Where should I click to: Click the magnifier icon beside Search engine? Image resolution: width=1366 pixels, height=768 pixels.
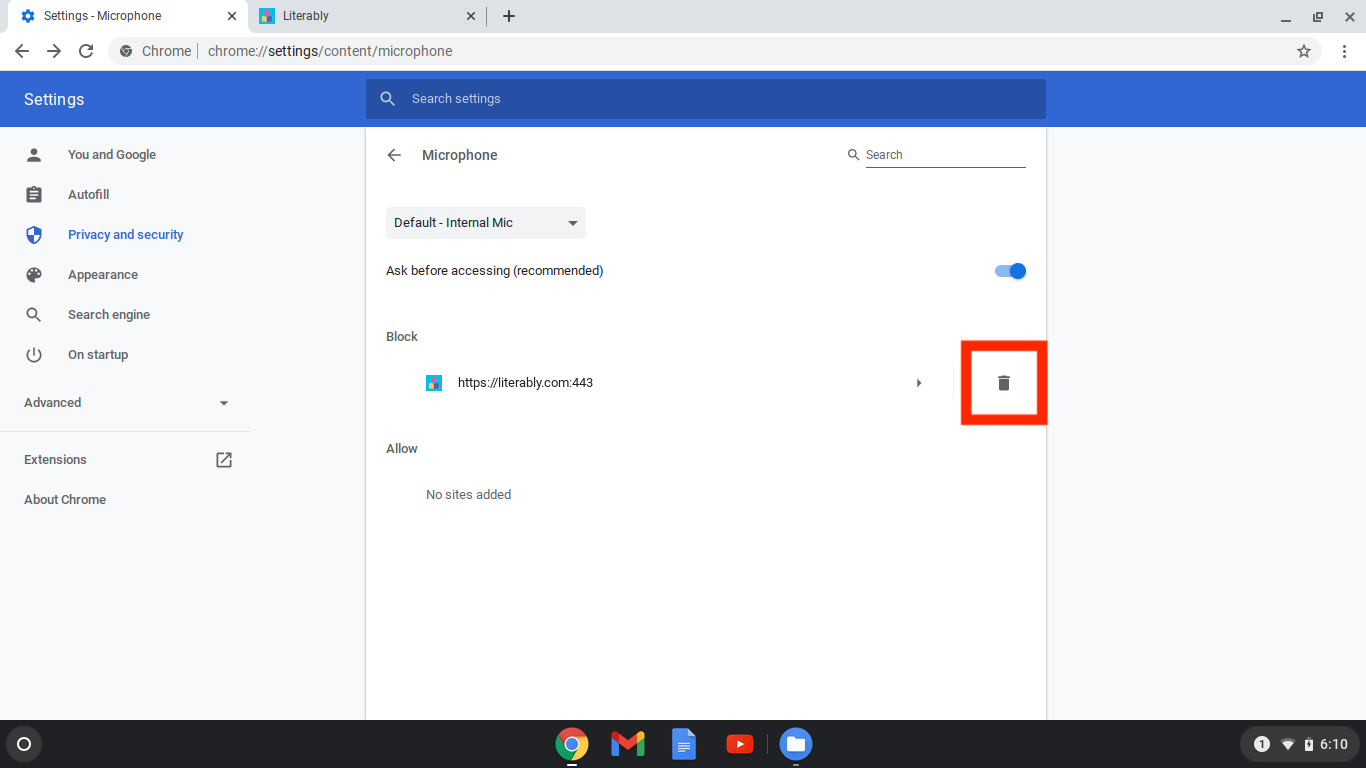pos(34,315)
